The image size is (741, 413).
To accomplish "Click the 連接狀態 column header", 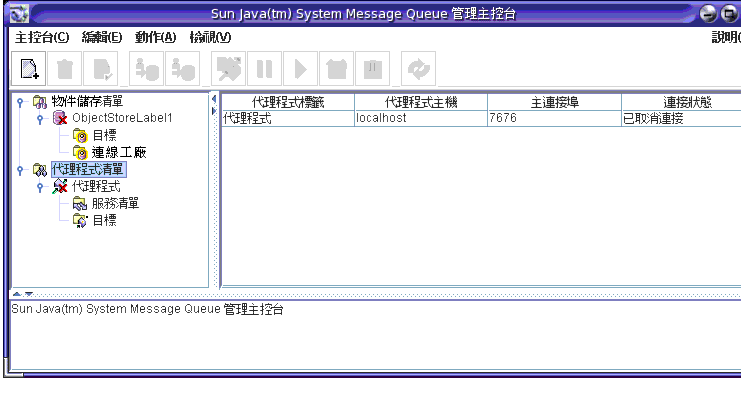I will pyautogui.click(x=681, y=102).
